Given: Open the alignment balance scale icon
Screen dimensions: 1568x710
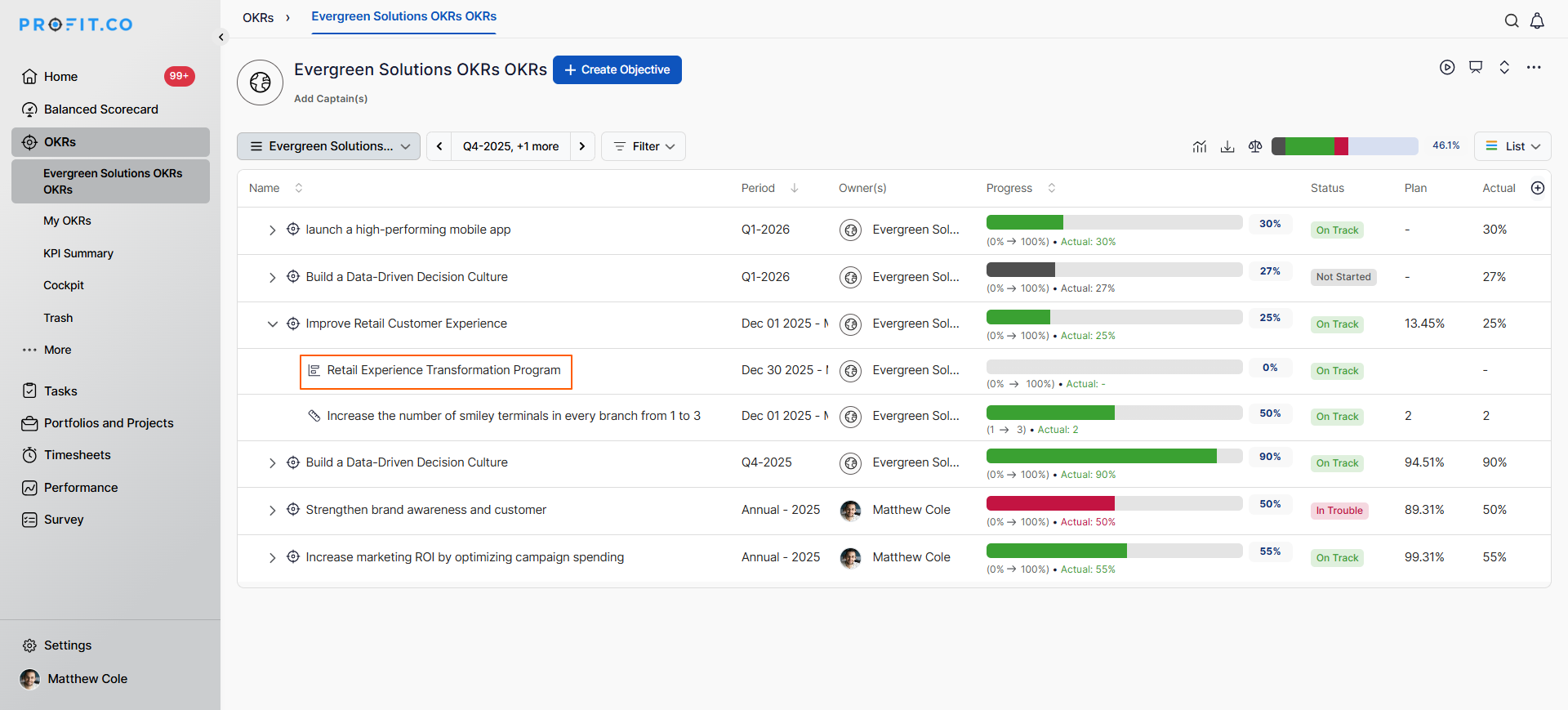Looking at the screenshot, I should 1255,146.
